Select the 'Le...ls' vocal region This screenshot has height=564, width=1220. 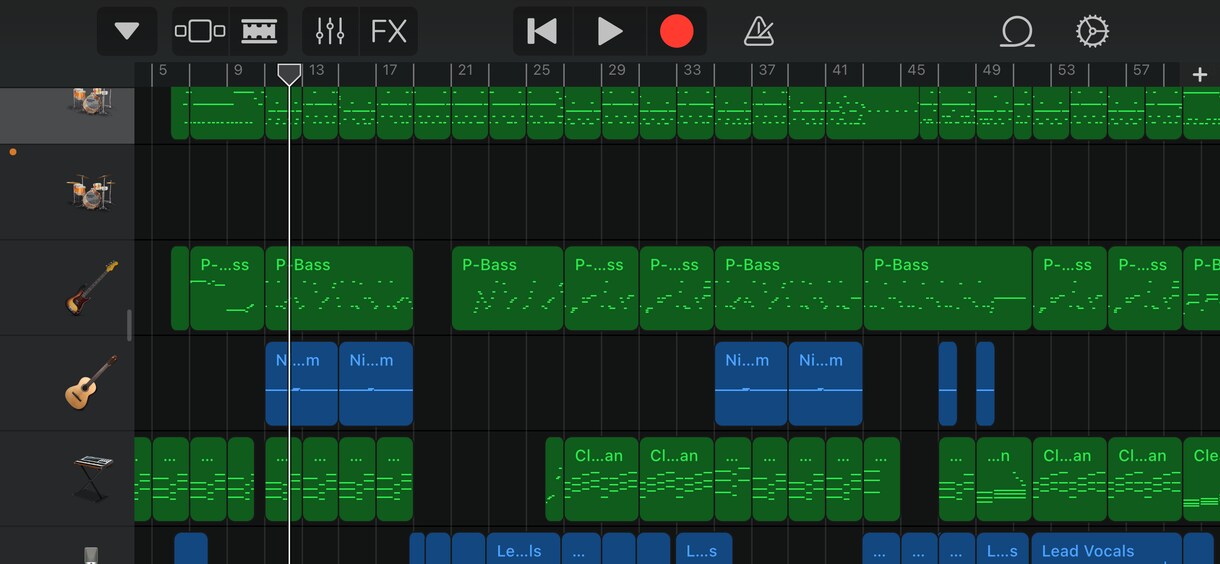pos(522,549)
